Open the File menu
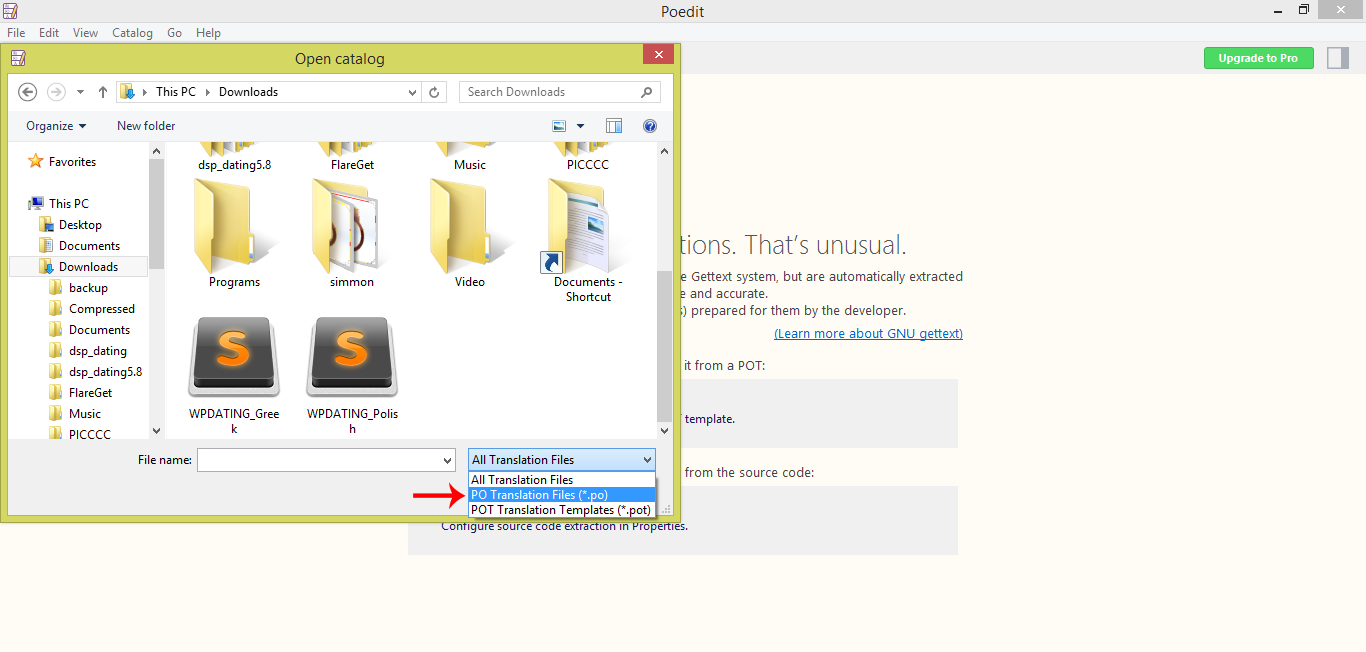This screenshot has height=652, width=1366. 16,33
